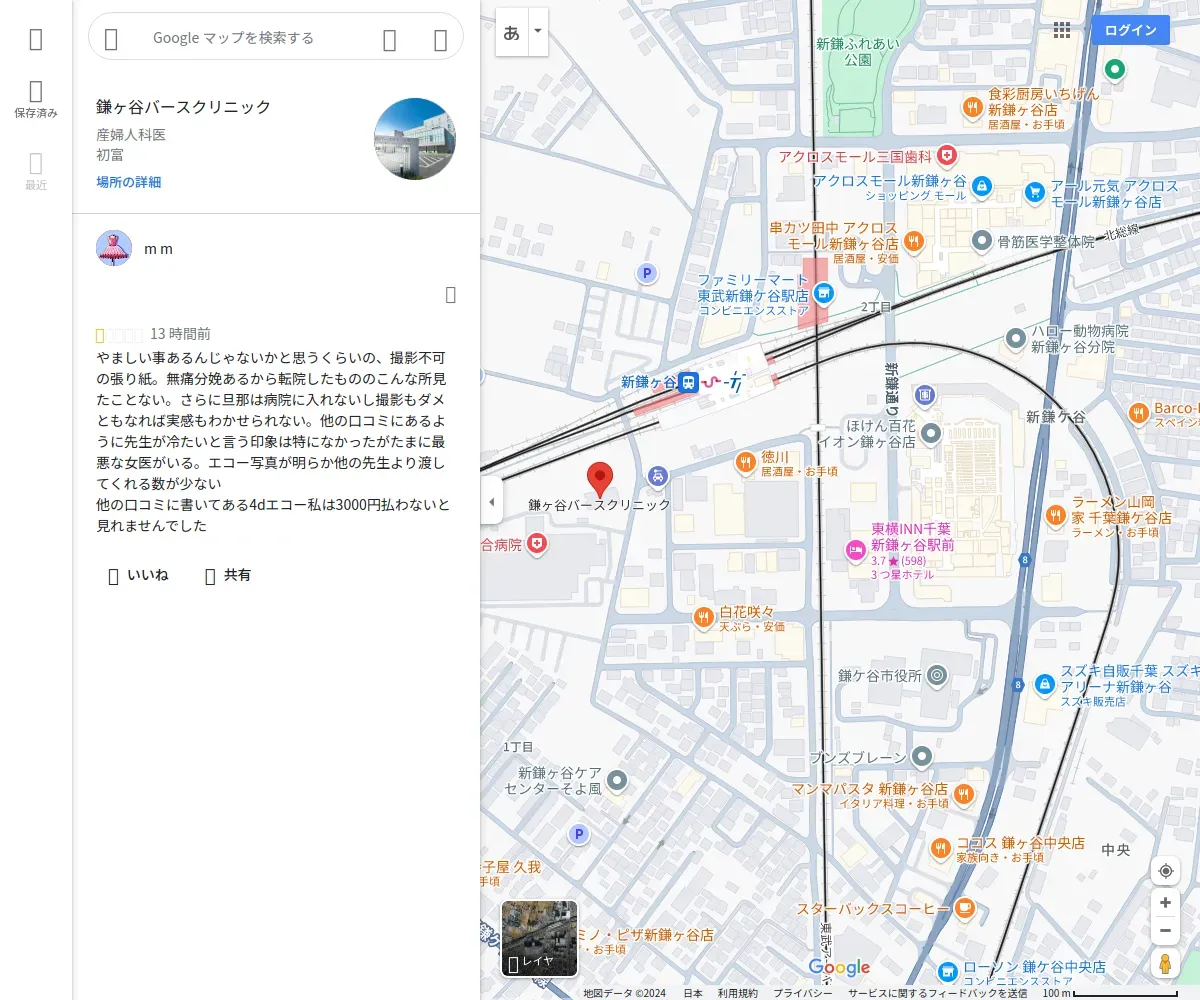
Task: Click inside the Google Maps search field
Action: (x=233, y=38)
